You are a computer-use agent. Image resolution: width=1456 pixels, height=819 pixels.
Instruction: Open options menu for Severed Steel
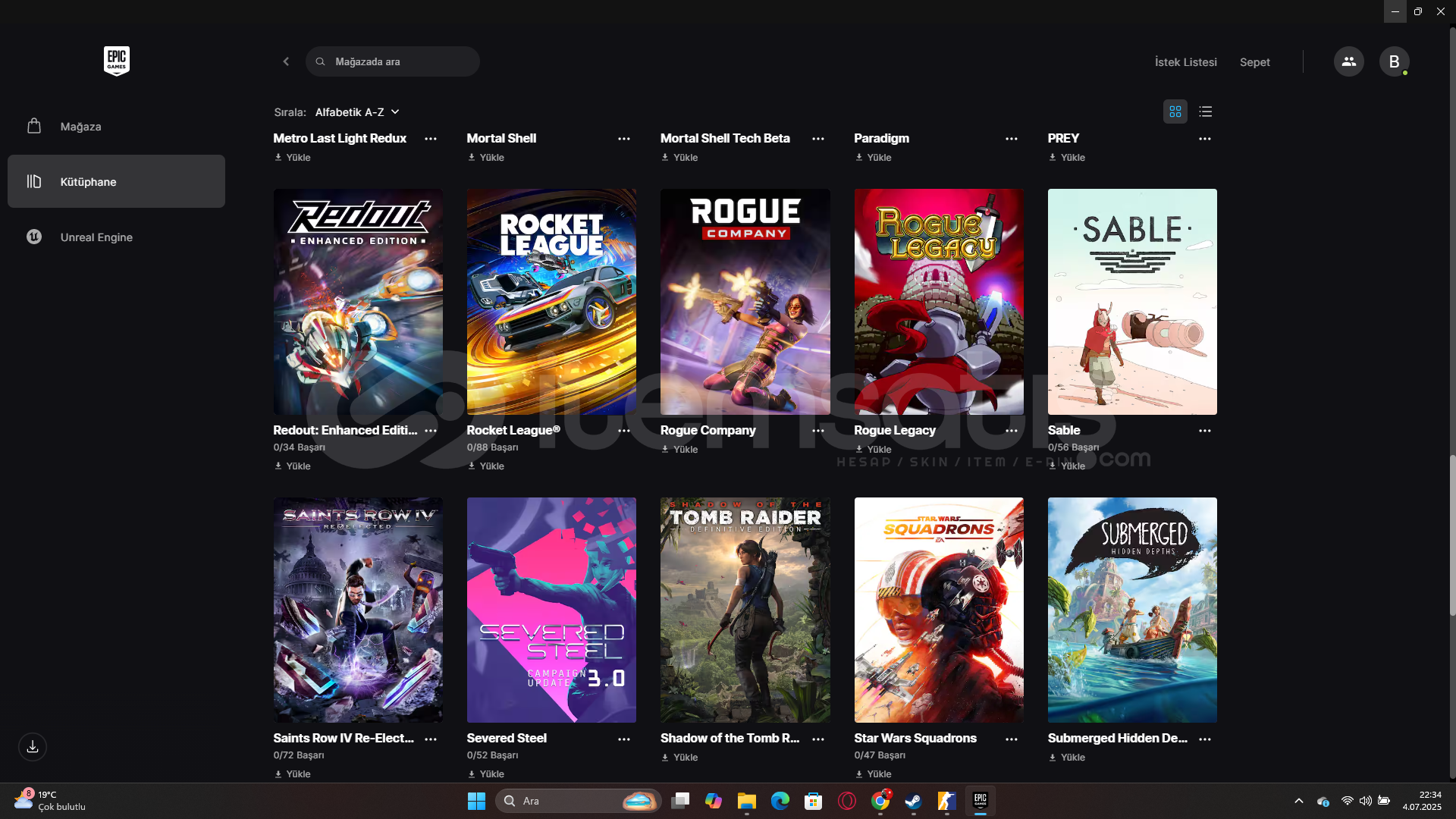click(624, 739)
